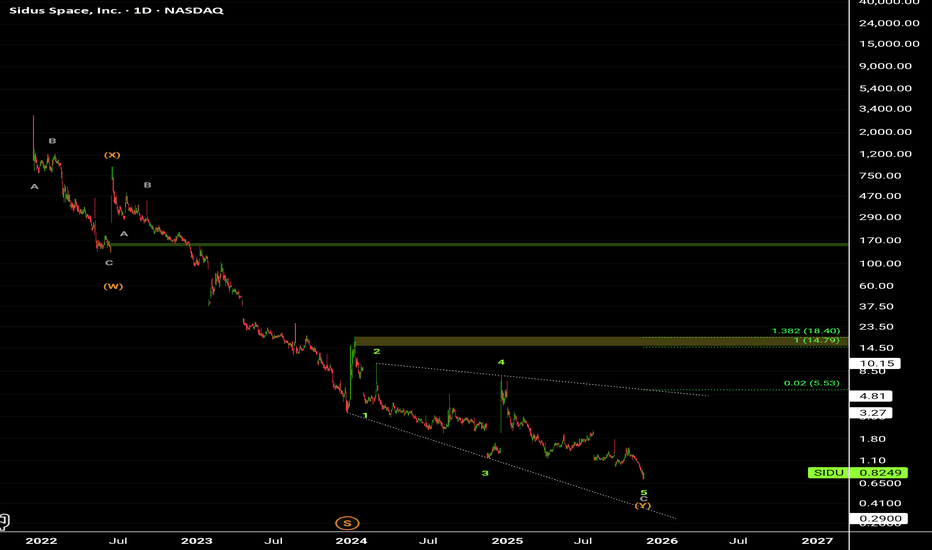
Task: Select the 10.15 price marker on the axis
Action: [875, 363]
